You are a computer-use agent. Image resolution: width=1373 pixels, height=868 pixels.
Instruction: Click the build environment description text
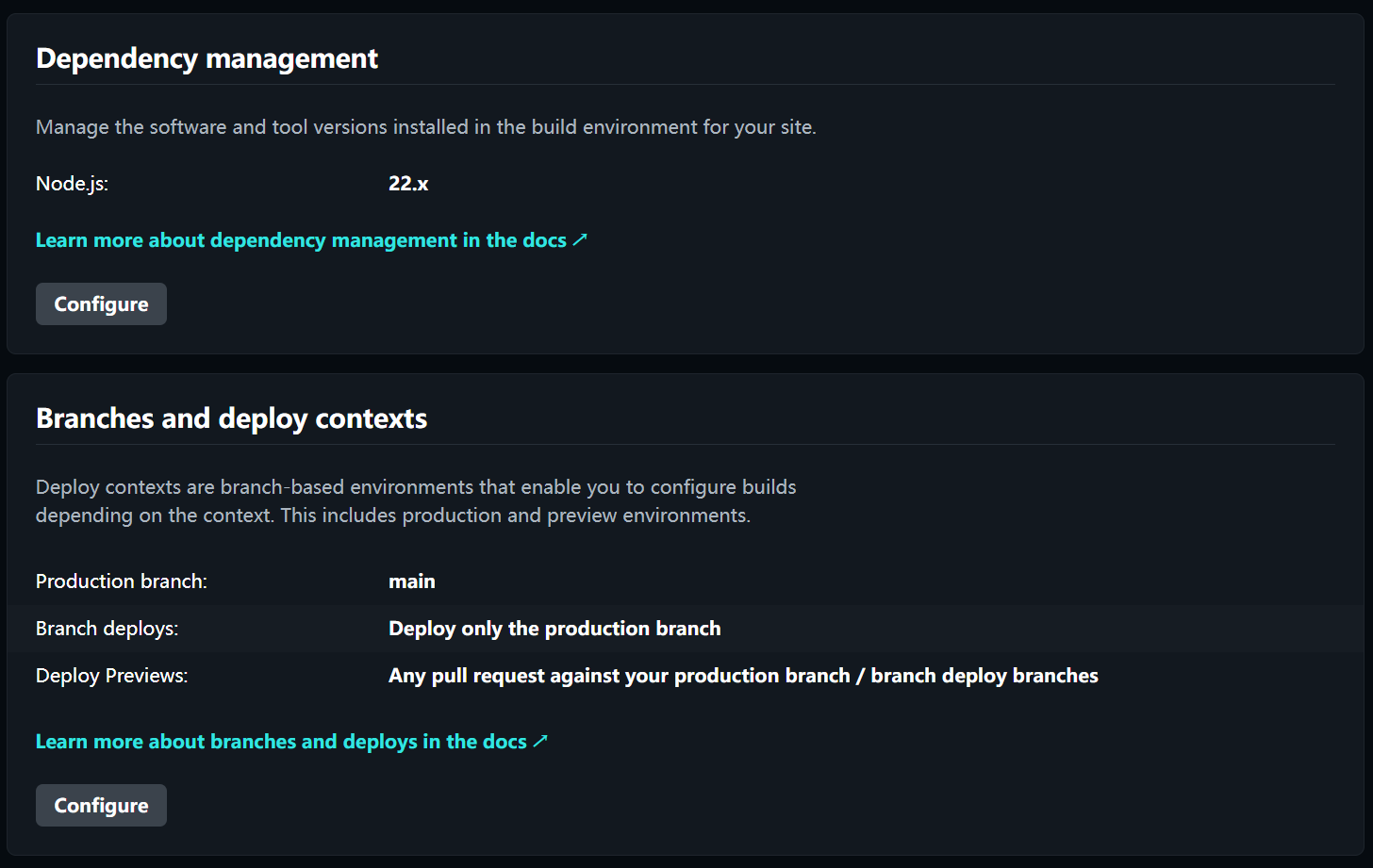pos(425,127)
